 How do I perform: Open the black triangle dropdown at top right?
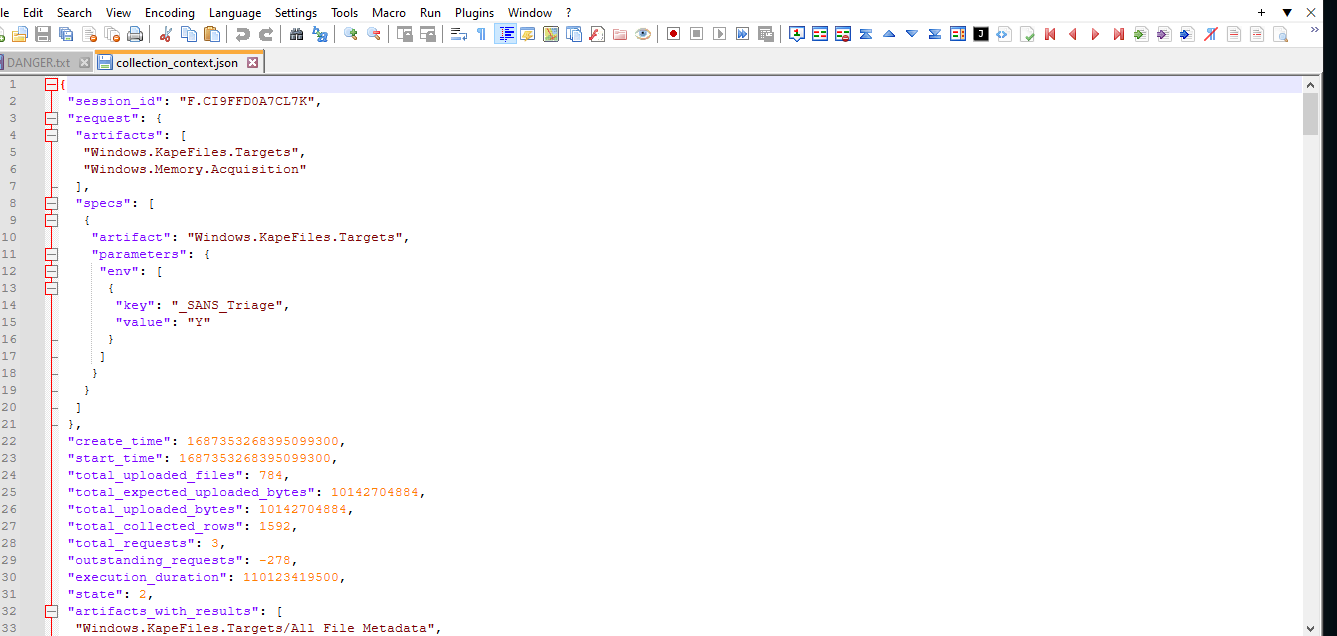coord(1287,13)
